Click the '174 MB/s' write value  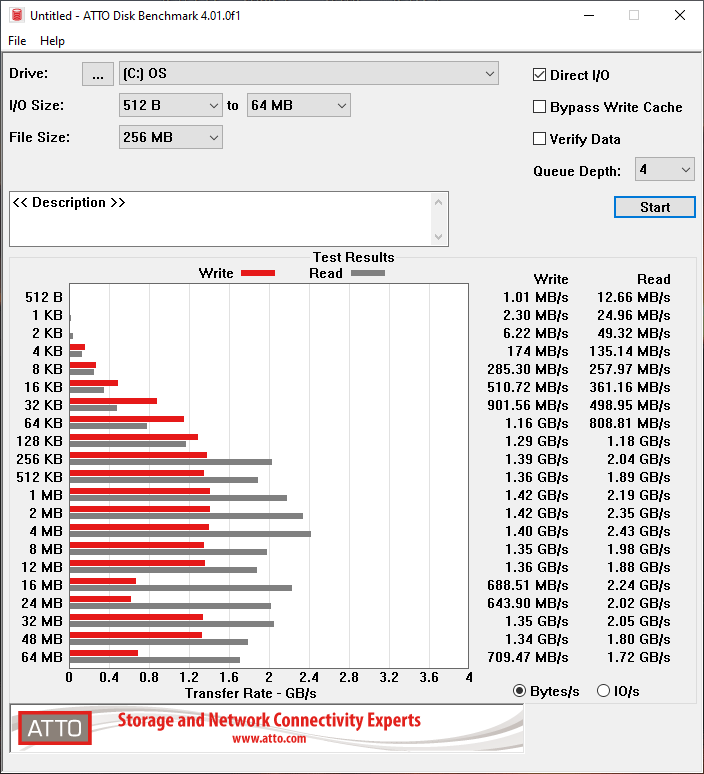point(538,351)
